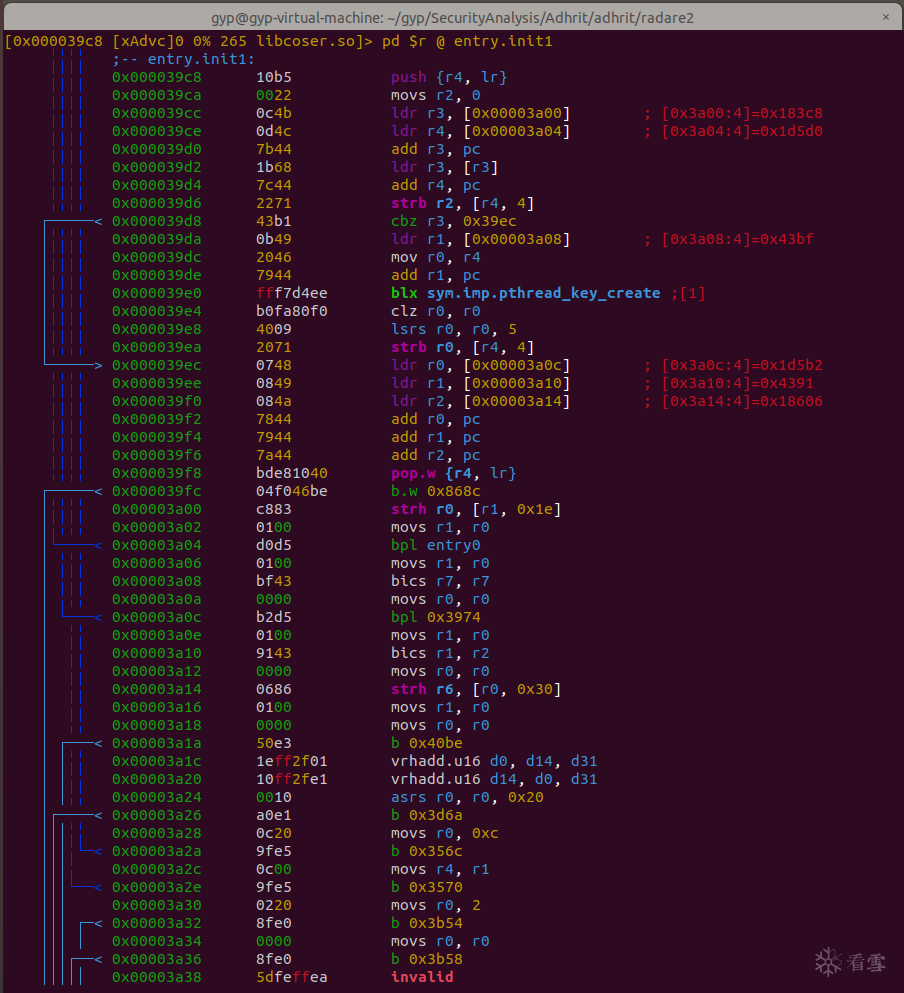Screen dimensions: 904x993
Task: Click the bpl entry0 branch instruction
Action: (435, 545)
